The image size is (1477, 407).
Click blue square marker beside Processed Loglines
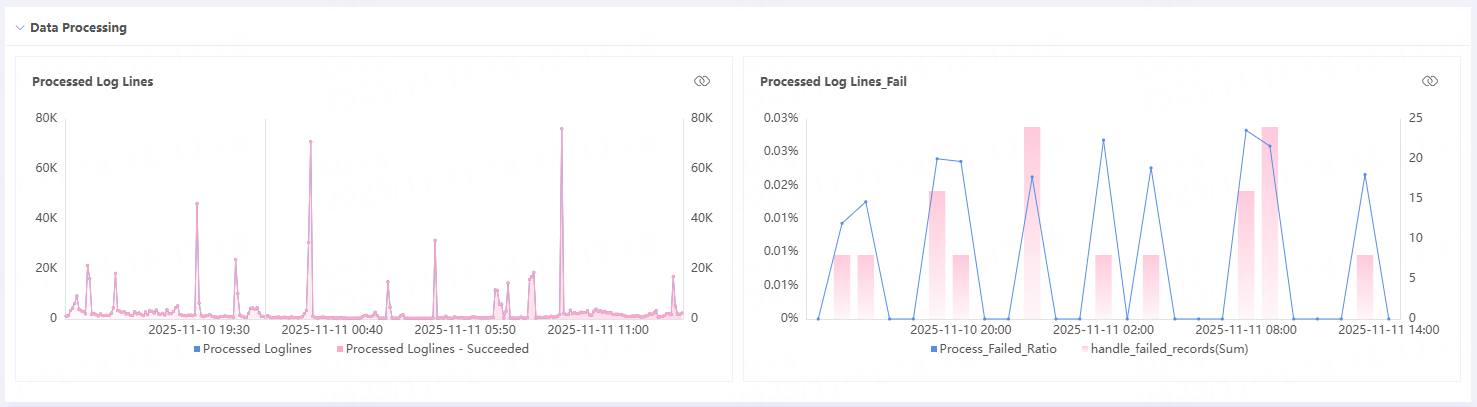[196, 349]
